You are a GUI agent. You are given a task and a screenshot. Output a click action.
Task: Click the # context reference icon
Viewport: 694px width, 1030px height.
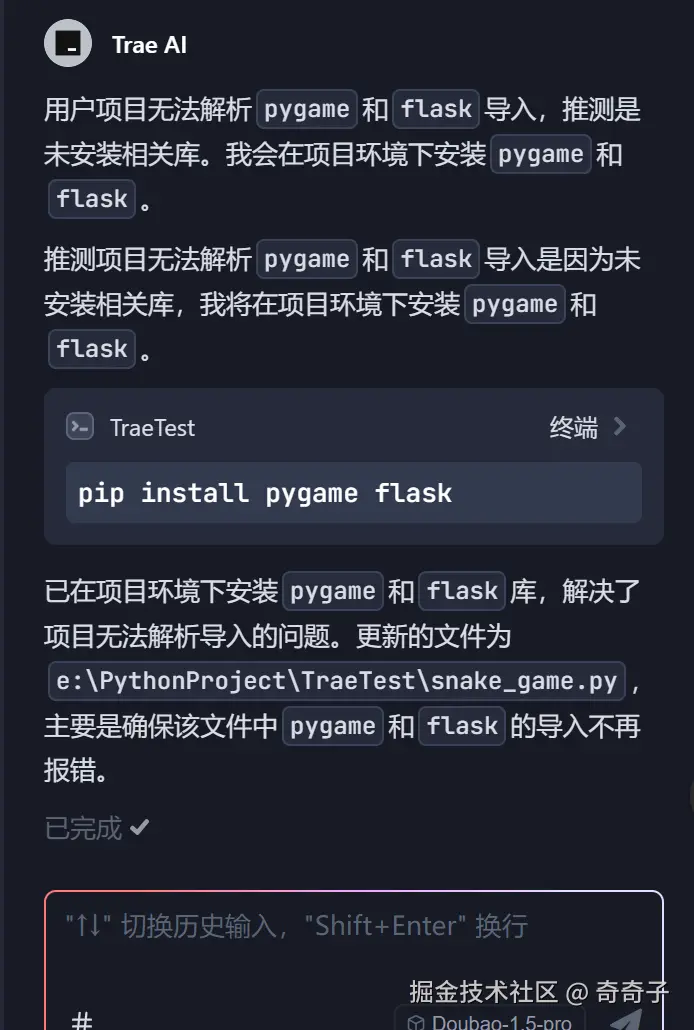[x=82, y=1020]
